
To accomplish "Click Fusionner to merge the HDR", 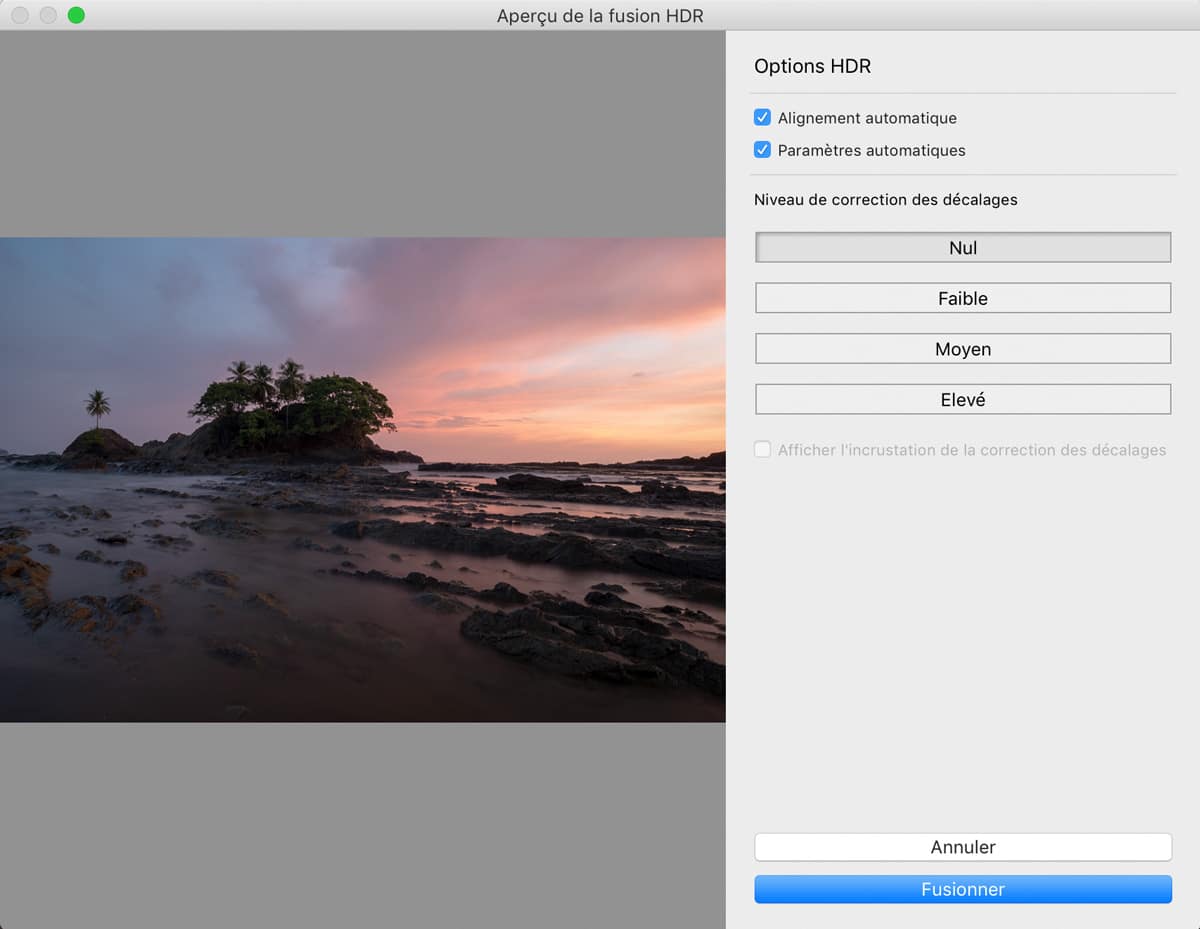I will [x=962, y=889].
